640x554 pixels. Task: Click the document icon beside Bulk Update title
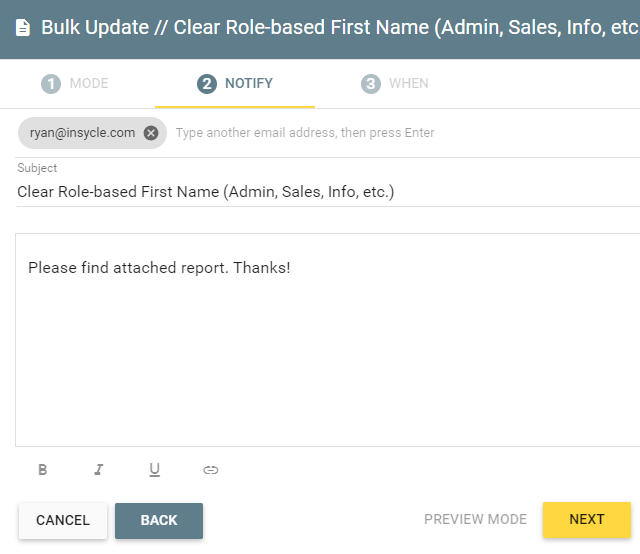23,28
